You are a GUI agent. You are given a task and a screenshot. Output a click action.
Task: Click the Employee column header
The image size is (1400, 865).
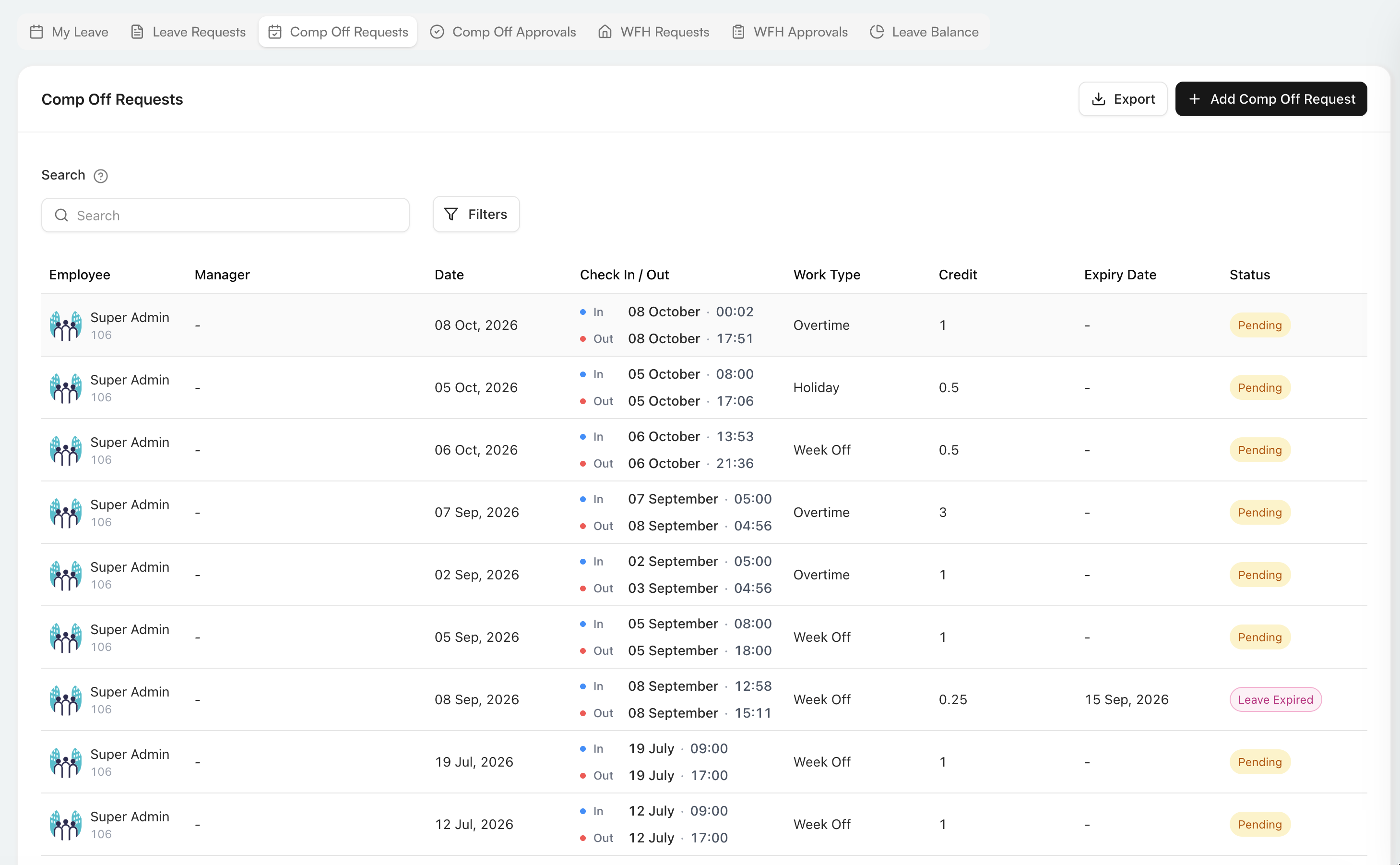click(80, 275)
